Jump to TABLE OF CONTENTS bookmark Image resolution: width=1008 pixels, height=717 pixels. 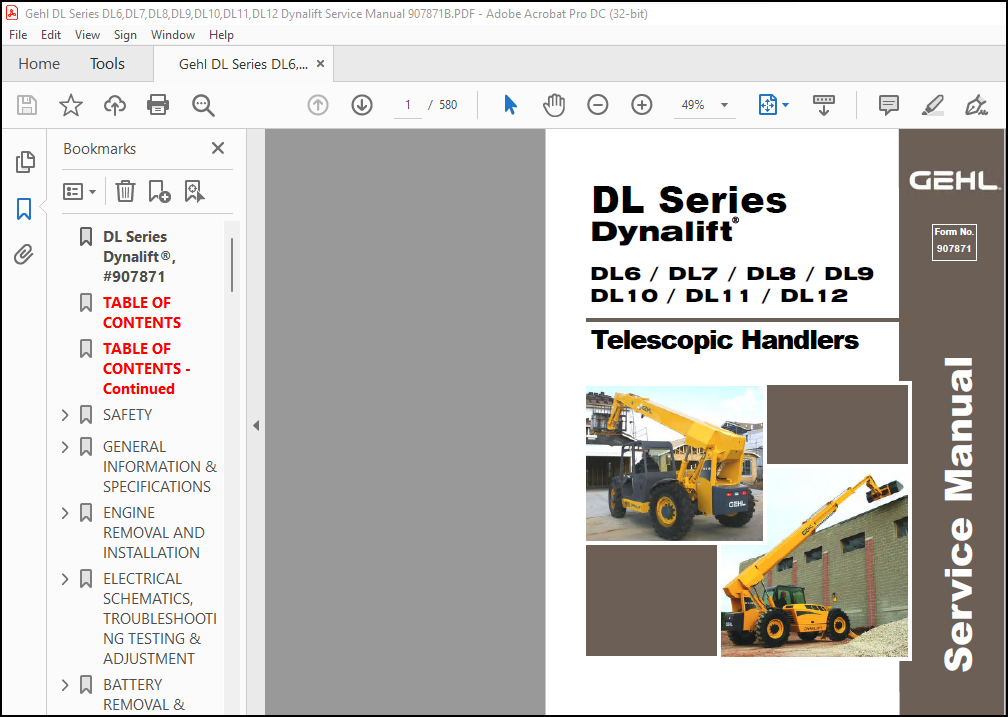[x=142, y=313]
